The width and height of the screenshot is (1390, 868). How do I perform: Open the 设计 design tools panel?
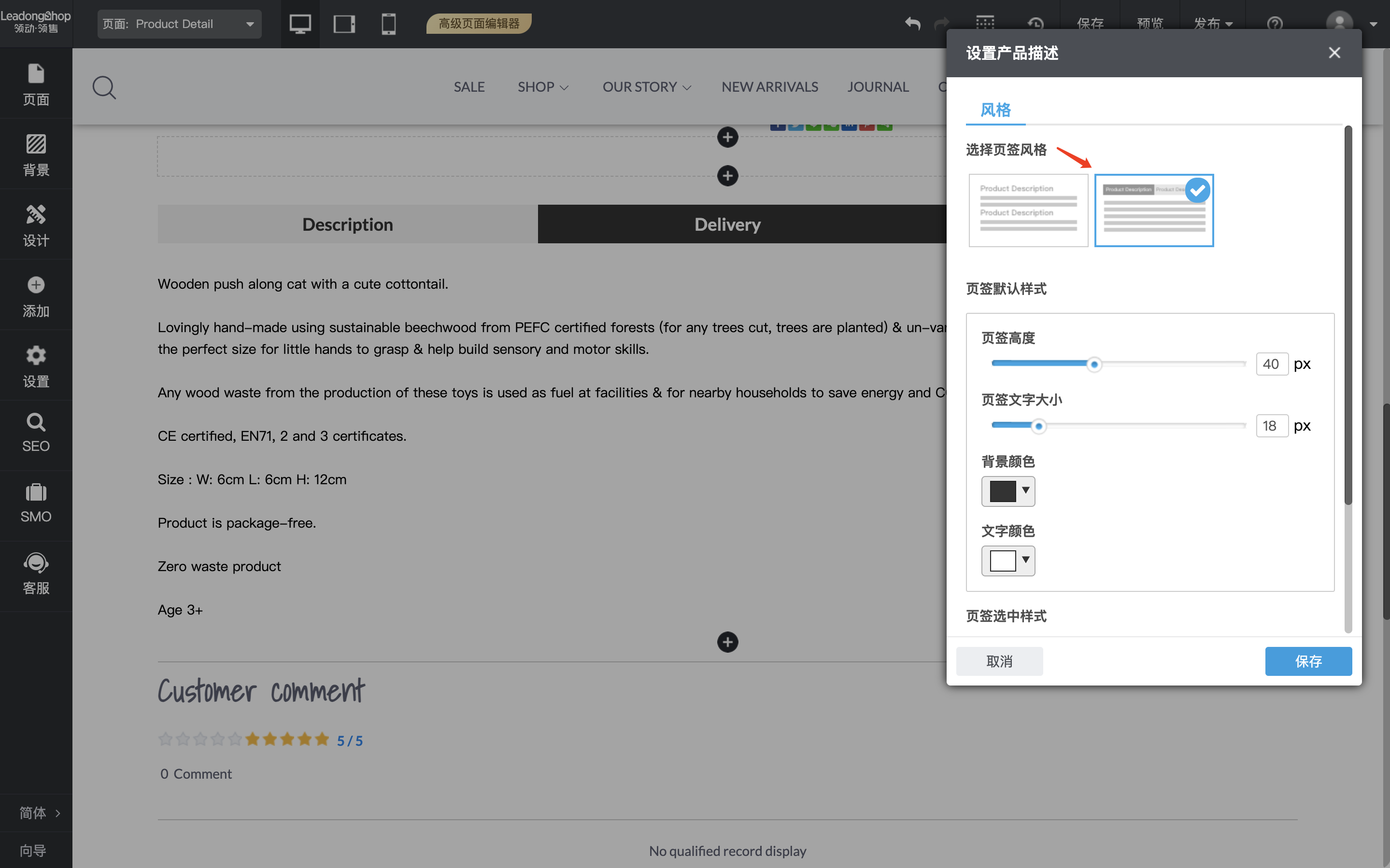[36, 225]
